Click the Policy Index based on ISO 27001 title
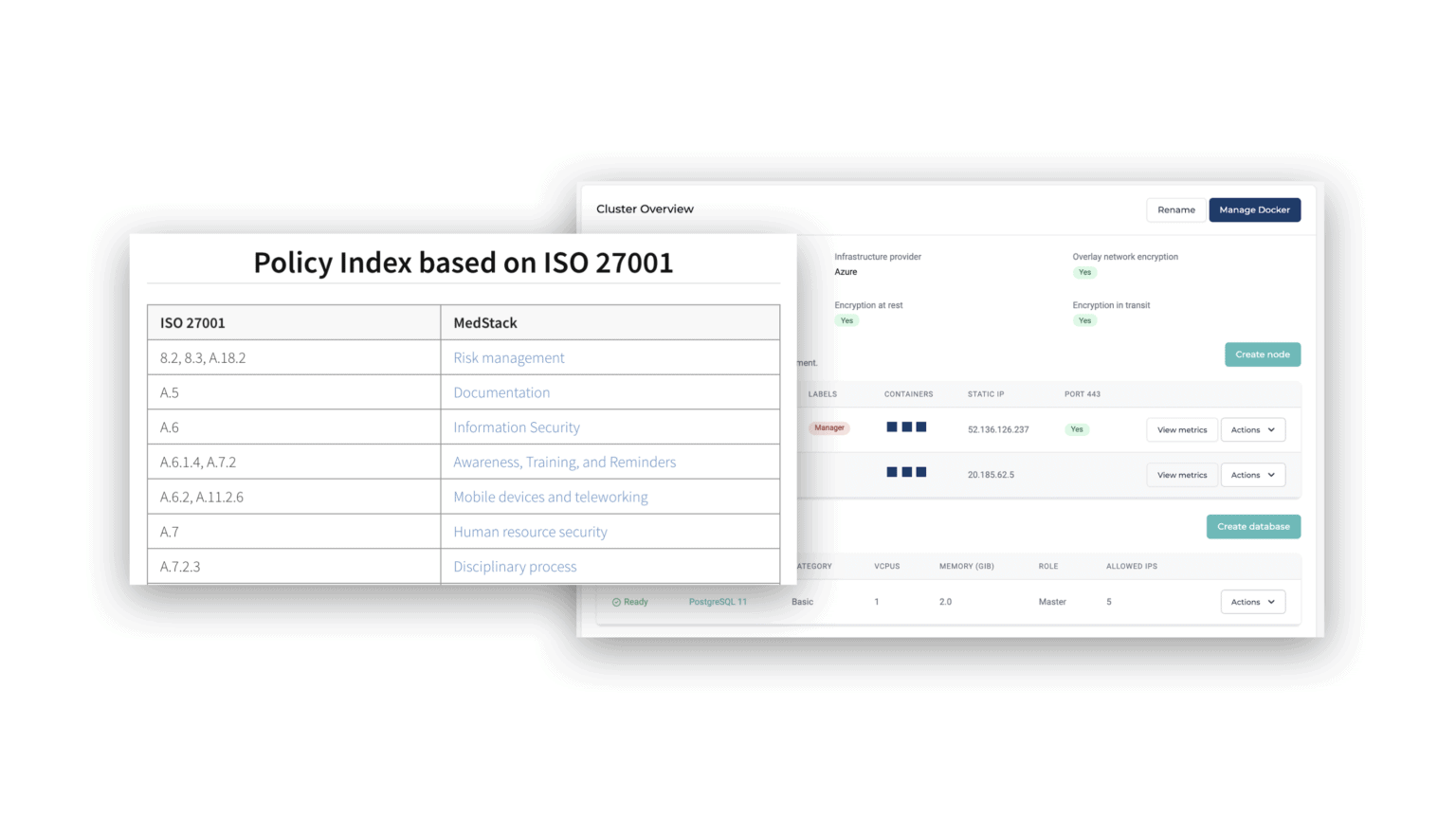The height and width of the screenshot is (817, 1456). (x=464, y=263)
